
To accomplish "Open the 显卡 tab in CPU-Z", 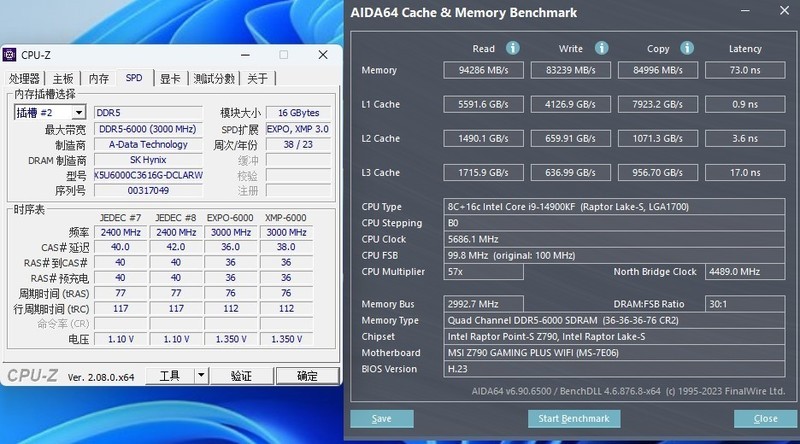I will click(170, 79).
